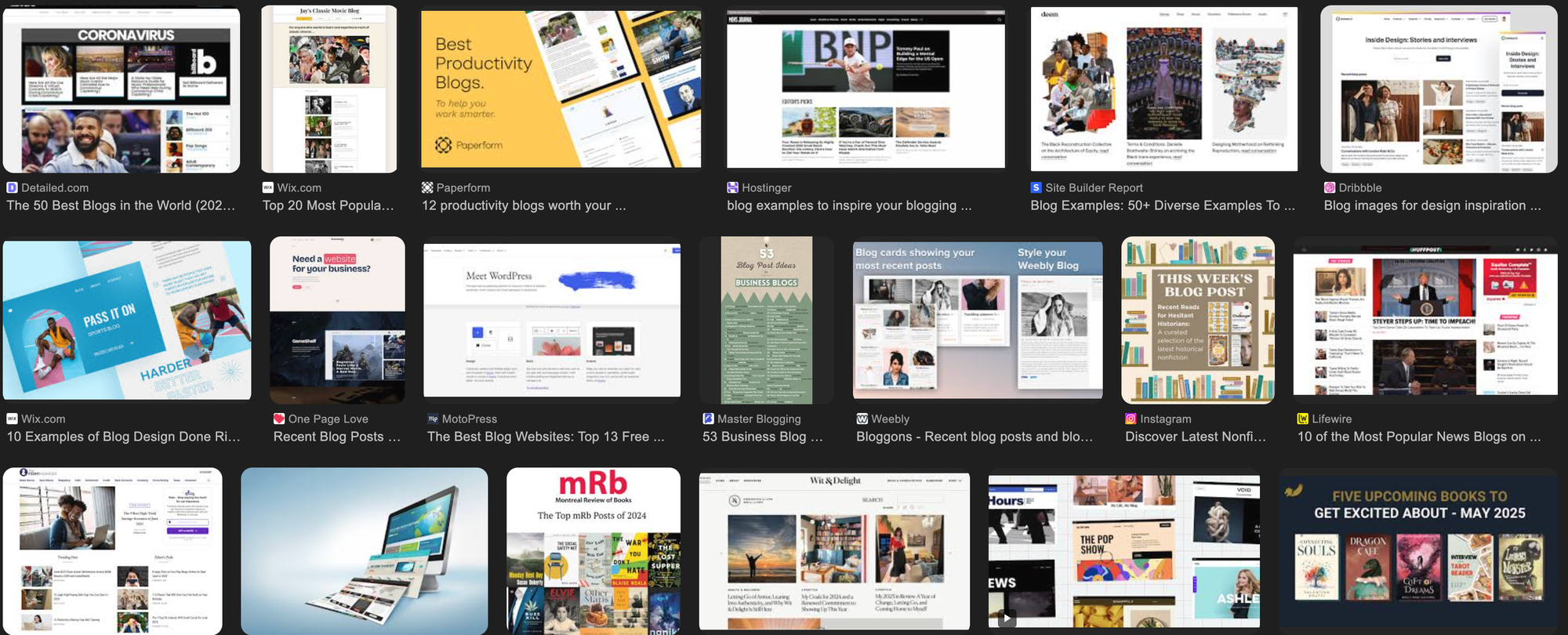1568x635 pixels.
Task: Open 'Discover Latest Nonfi...' result title
Action: 1196,437
